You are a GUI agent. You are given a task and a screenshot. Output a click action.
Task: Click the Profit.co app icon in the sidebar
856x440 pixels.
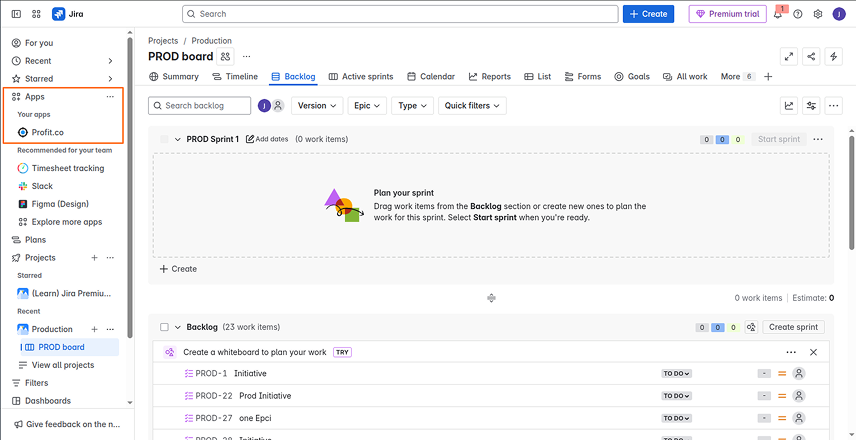(22, 133)
